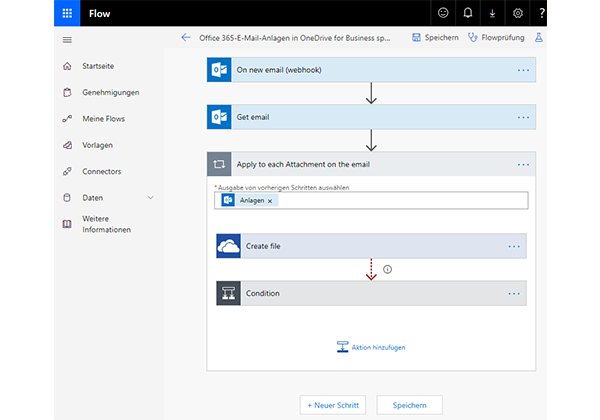Open Meine Flows
The image size is (600, 420).
pyautogui.click(x=104, y=119)
